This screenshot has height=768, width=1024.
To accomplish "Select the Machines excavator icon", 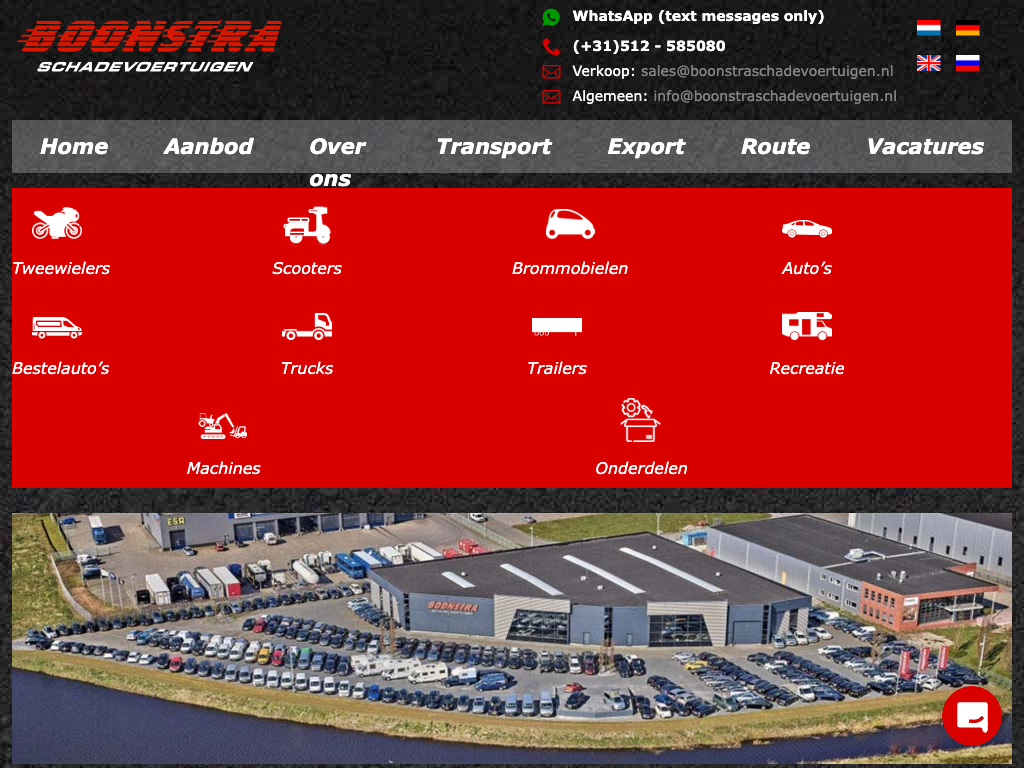I will point(223,426).
